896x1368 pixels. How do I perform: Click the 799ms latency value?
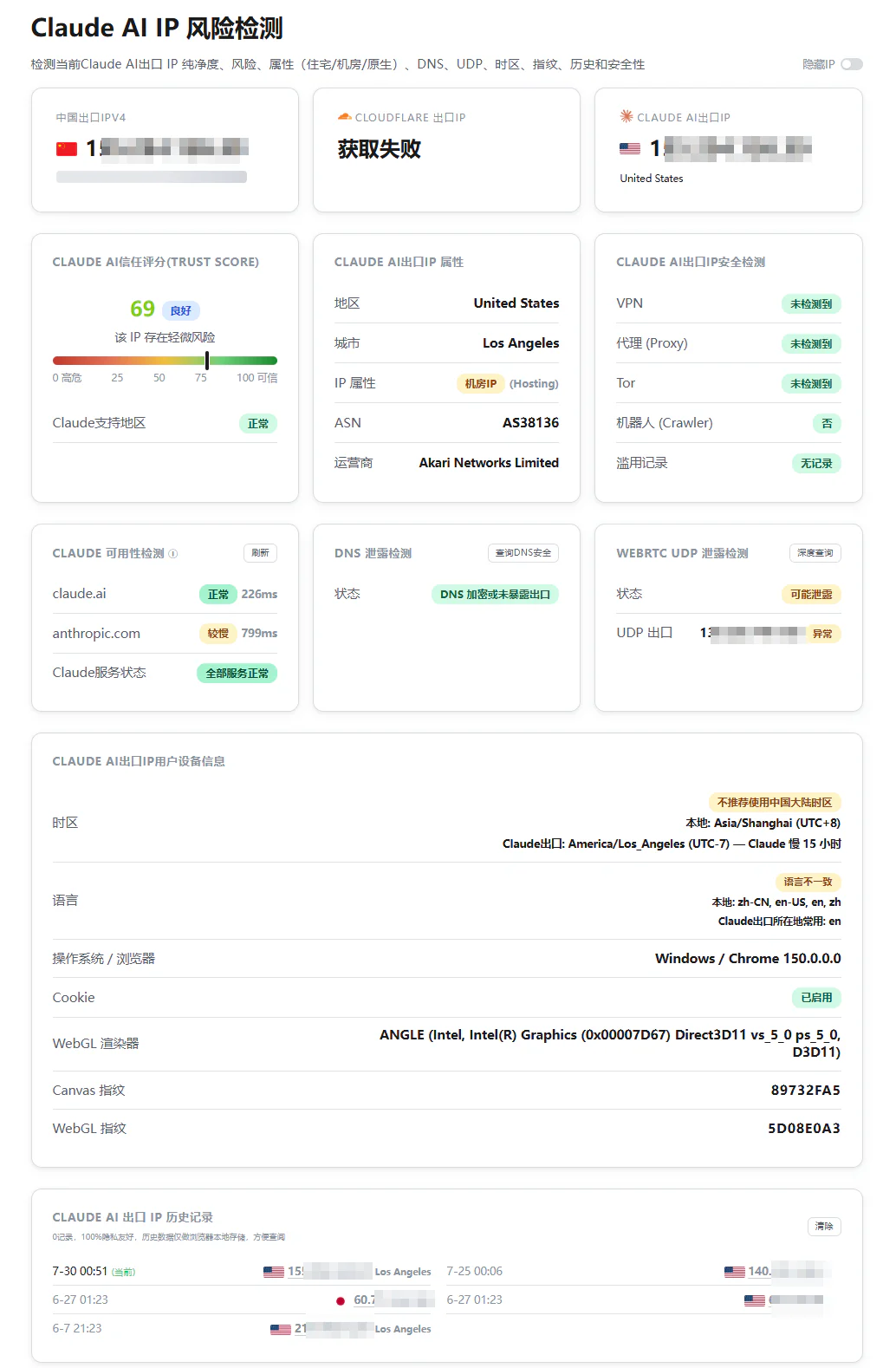point(259,634)
